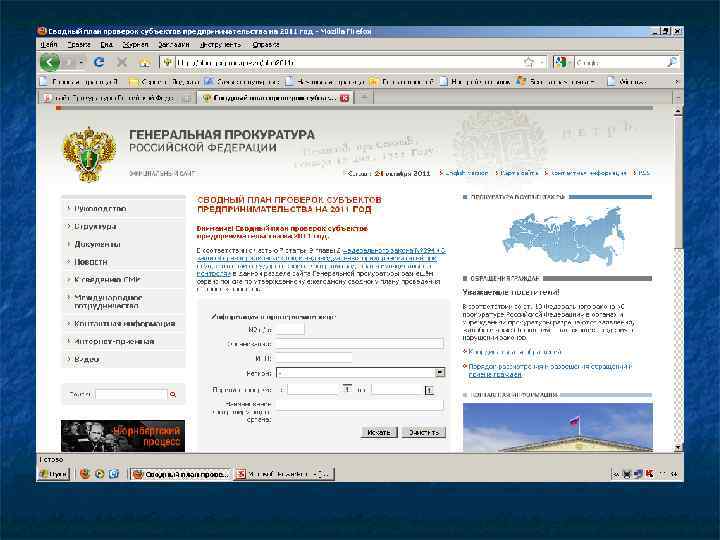Image resolution: width=720 pixels, height=540 pixels.
Task: Open the Home page icon in toolbar
Action: click(x=145, y=62)
